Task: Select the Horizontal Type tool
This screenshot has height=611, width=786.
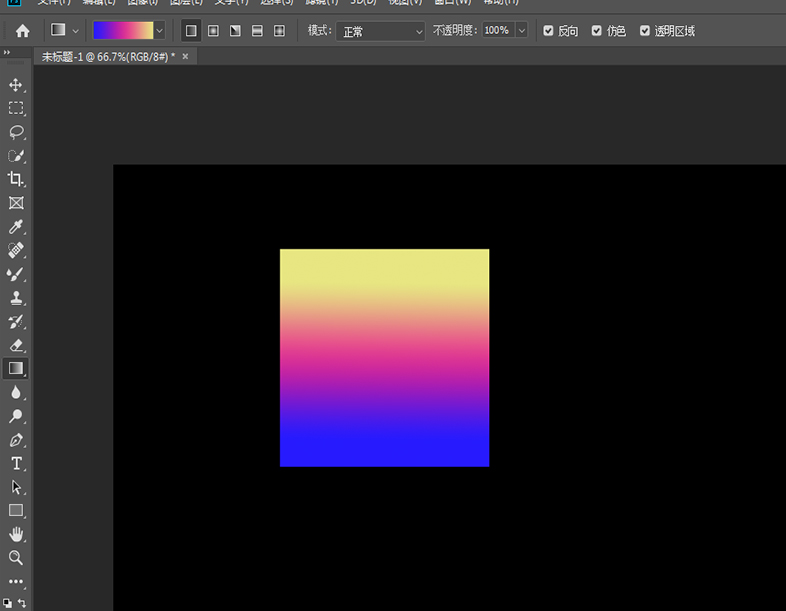Action: pyautogui.click(x=16, y=463)
